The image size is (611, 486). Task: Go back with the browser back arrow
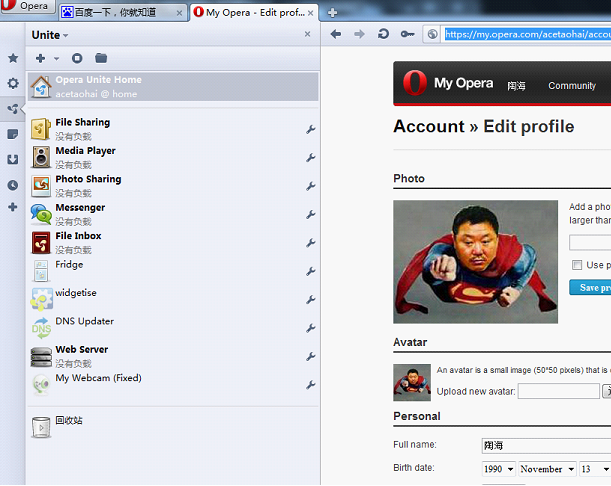[336, 34]
